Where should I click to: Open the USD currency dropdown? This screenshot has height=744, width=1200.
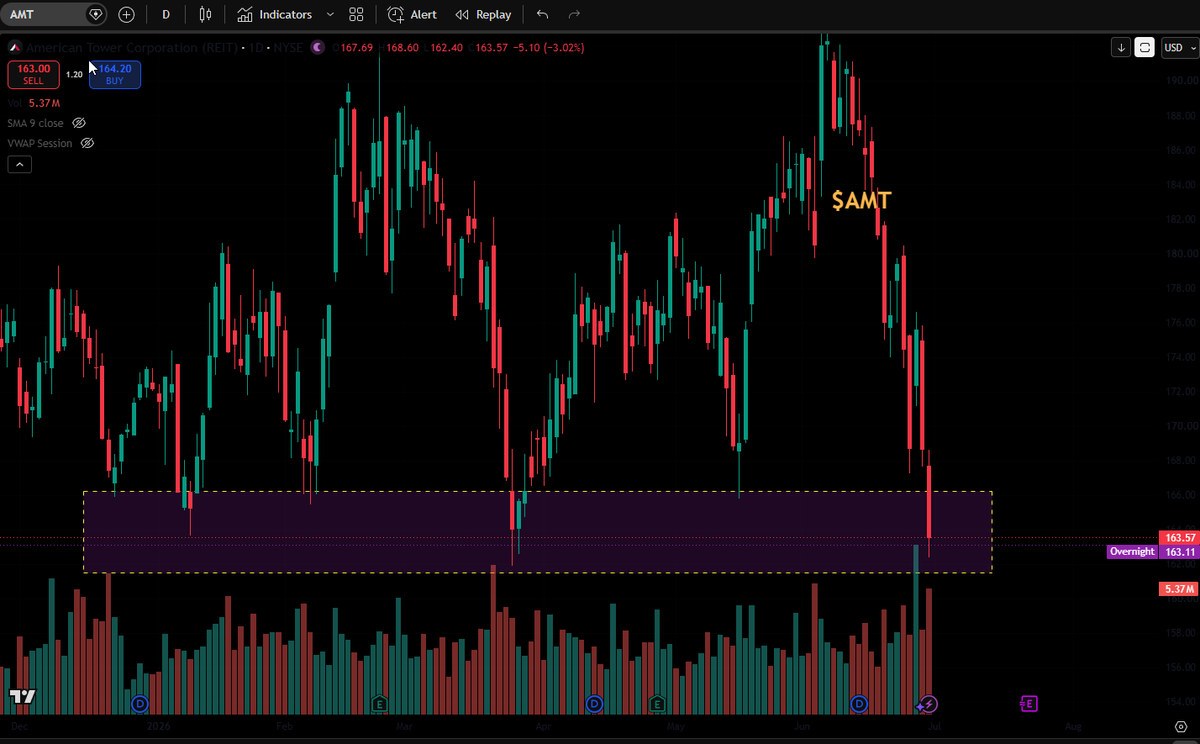tap(1179, 47)
